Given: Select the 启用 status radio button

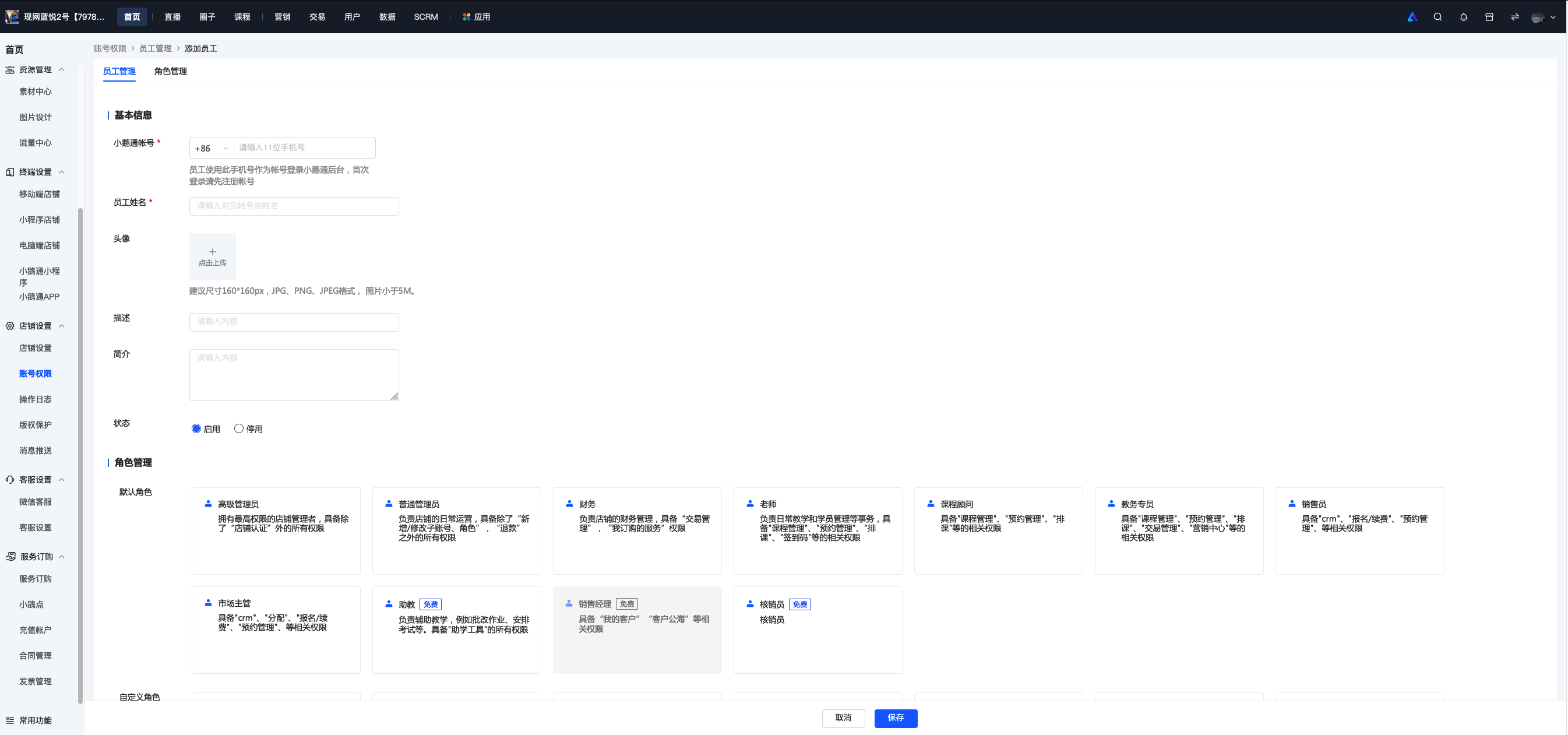Looking at the screenshot, I should coord(196,428).
